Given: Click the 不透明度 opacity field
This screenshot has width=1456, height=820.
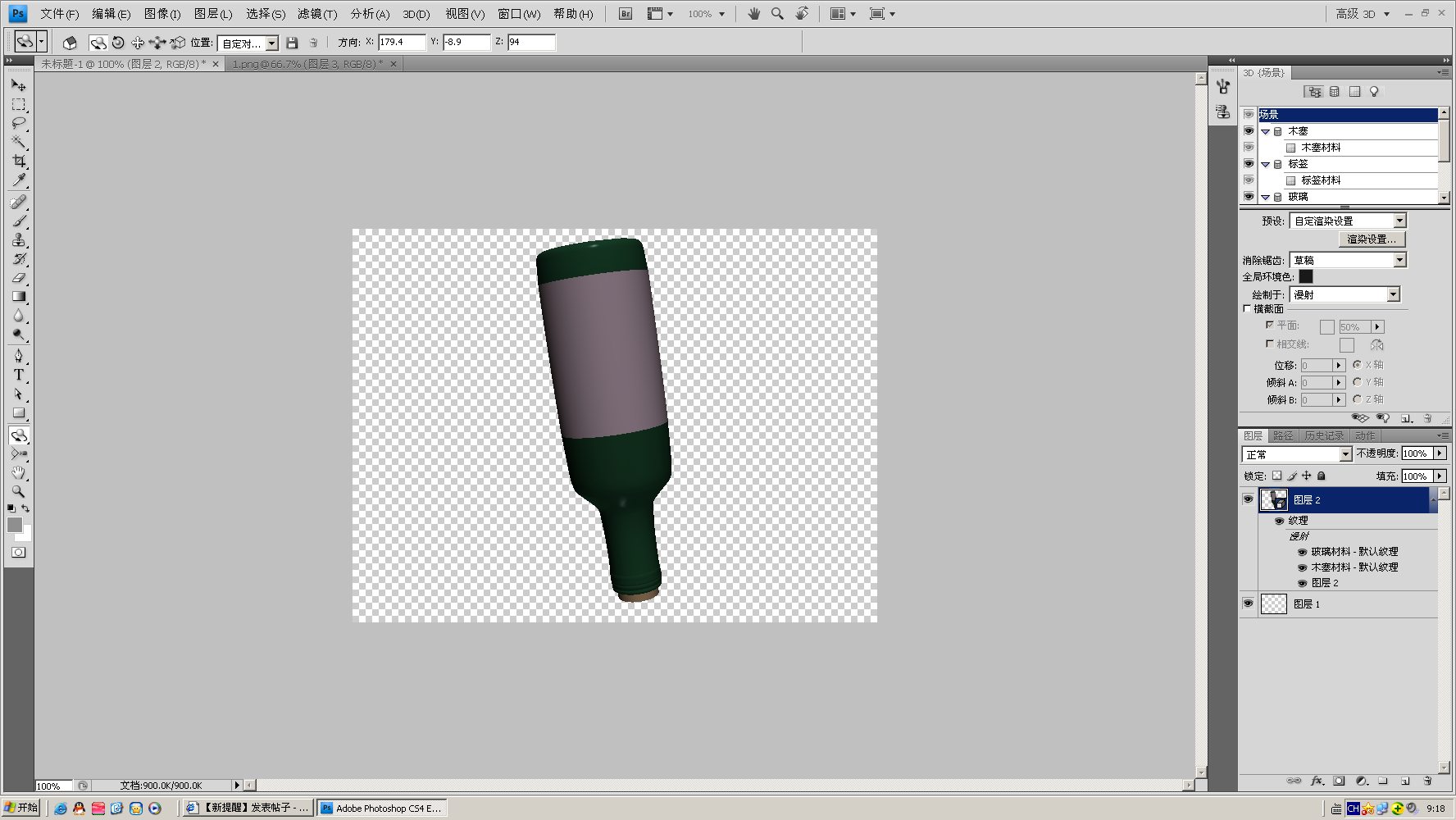Looking at the screenshot, I should tap(1417, 453).
